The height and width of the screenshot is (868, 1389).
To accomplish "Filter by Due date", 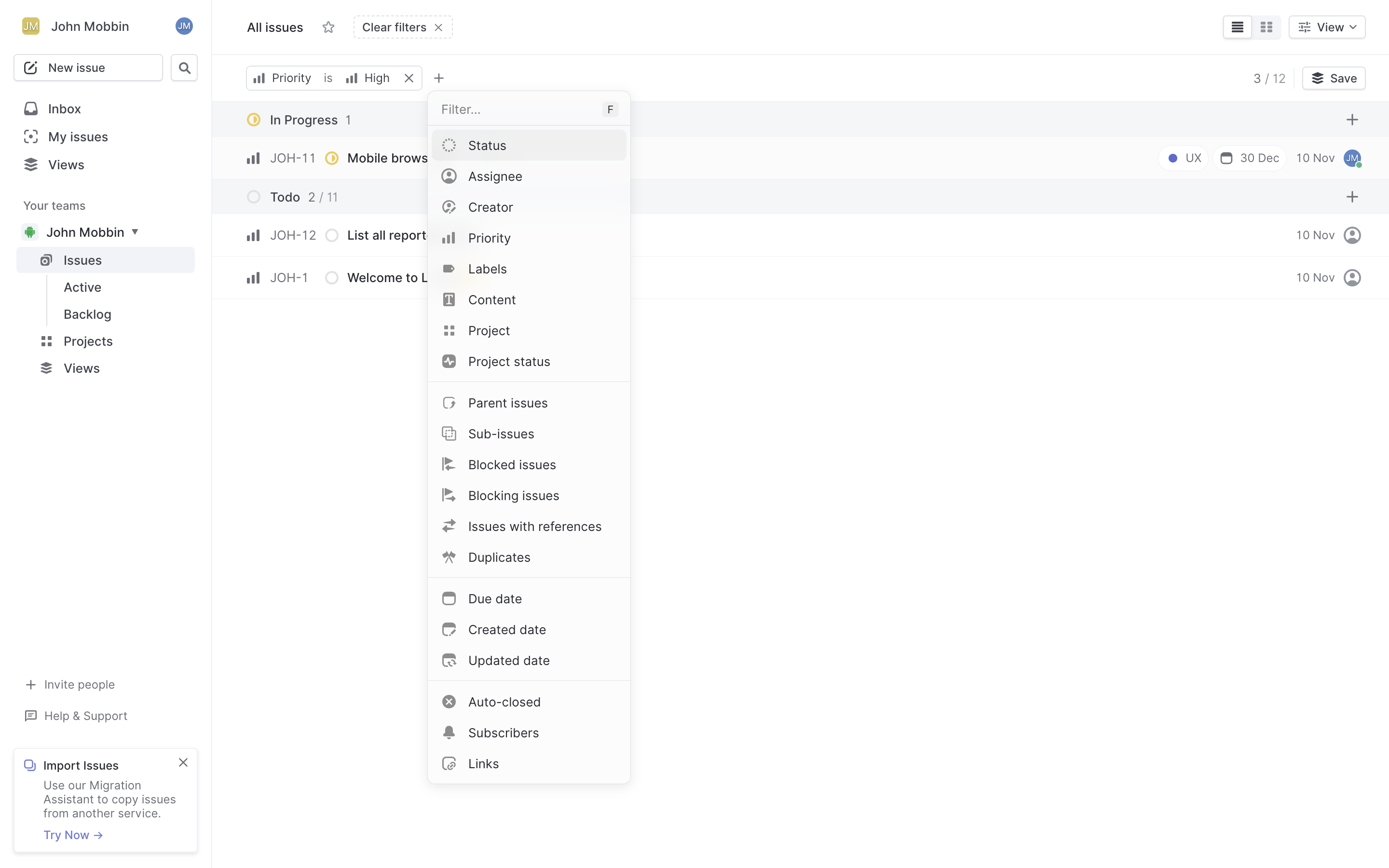I will tap(529, 599).
